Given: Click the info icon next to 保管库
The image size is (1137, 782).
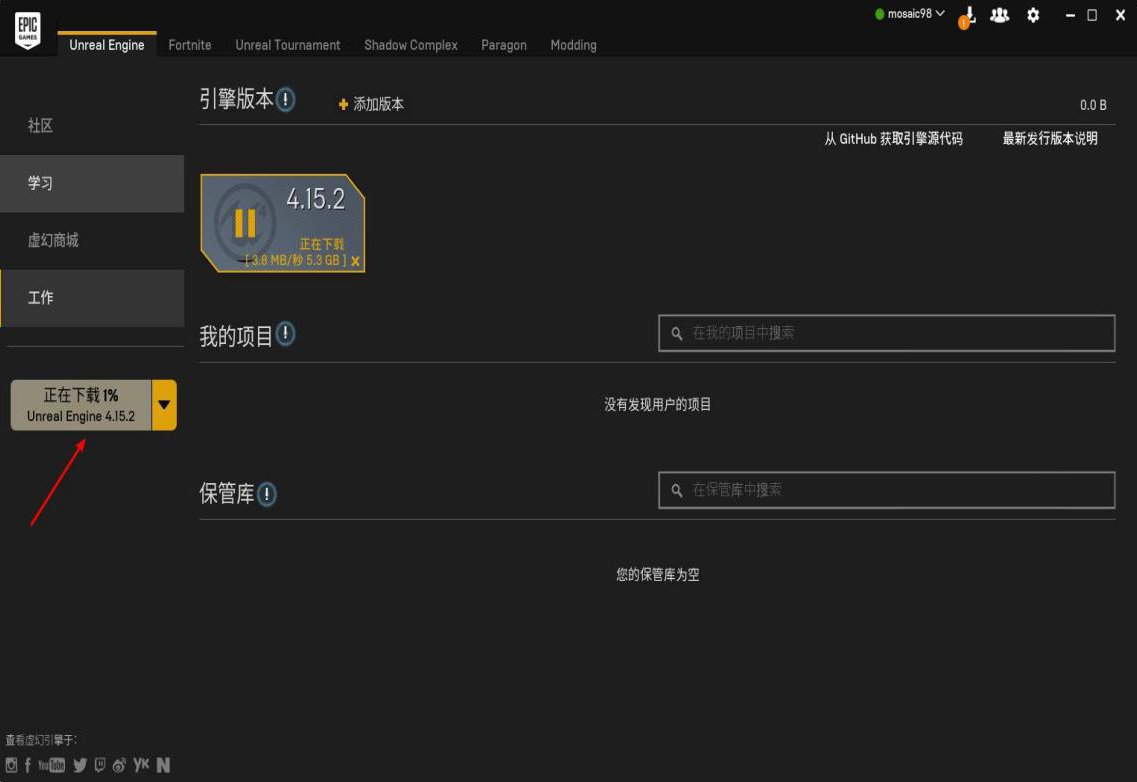Looking at the screenshot, I should click(266, 494).
